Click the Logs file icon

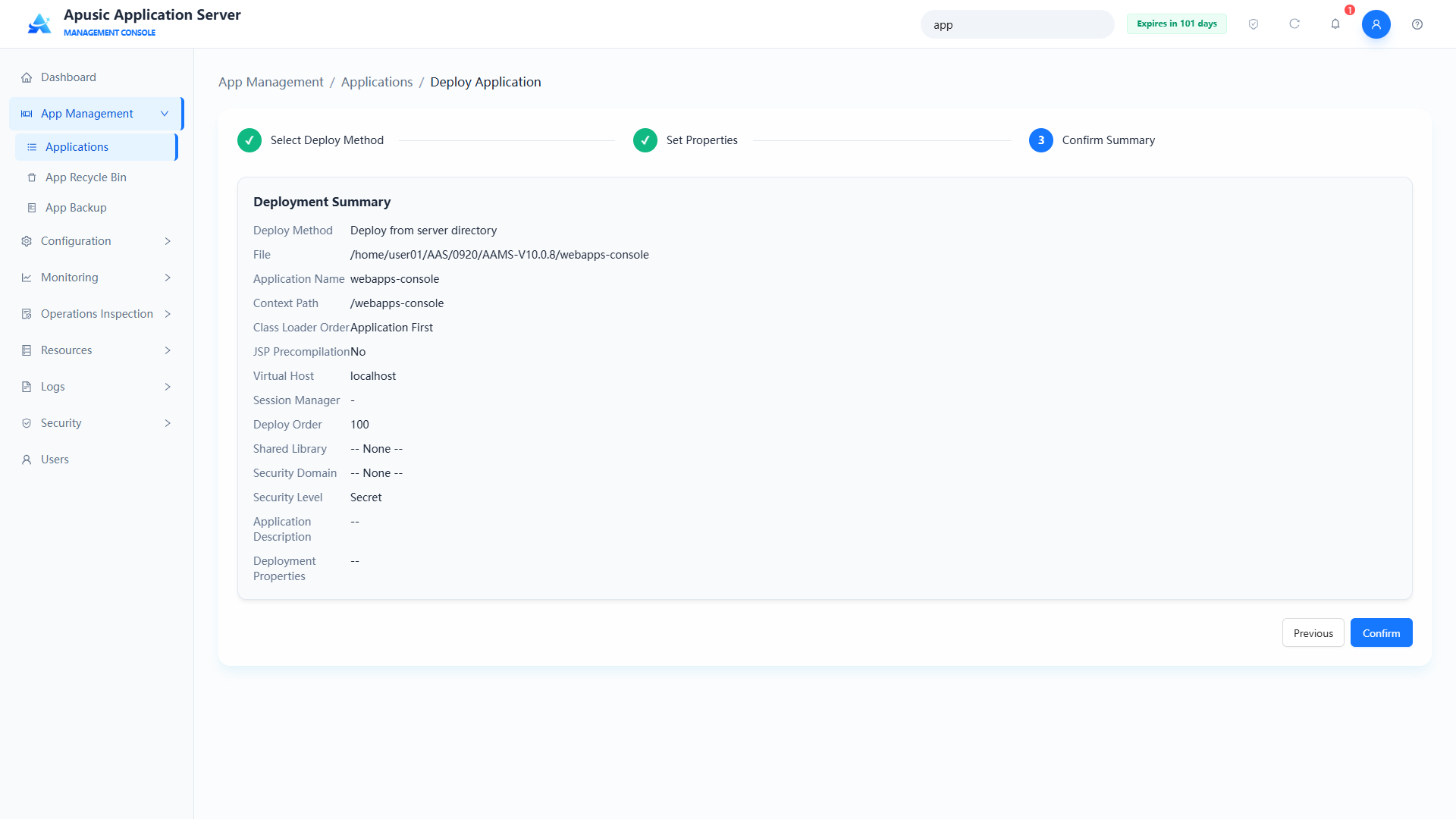[27, 387]
